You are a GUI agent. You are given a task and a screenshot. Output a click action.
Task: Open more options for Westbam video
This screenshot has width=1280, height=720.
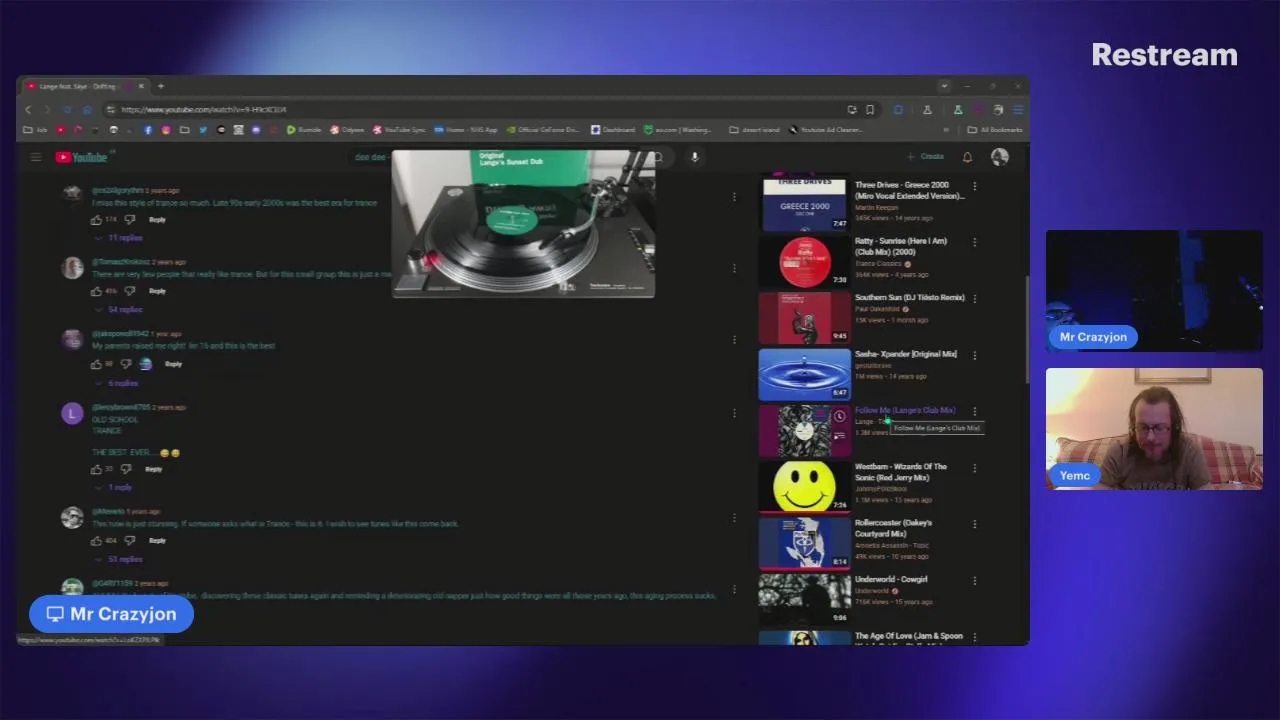(x=975, y=468)
